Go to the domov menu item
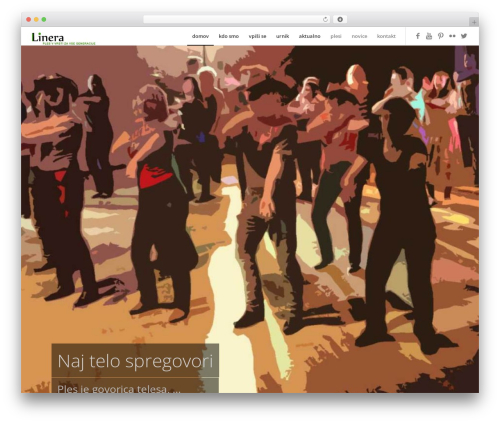500x423 pixels. (x=200, y=36)
